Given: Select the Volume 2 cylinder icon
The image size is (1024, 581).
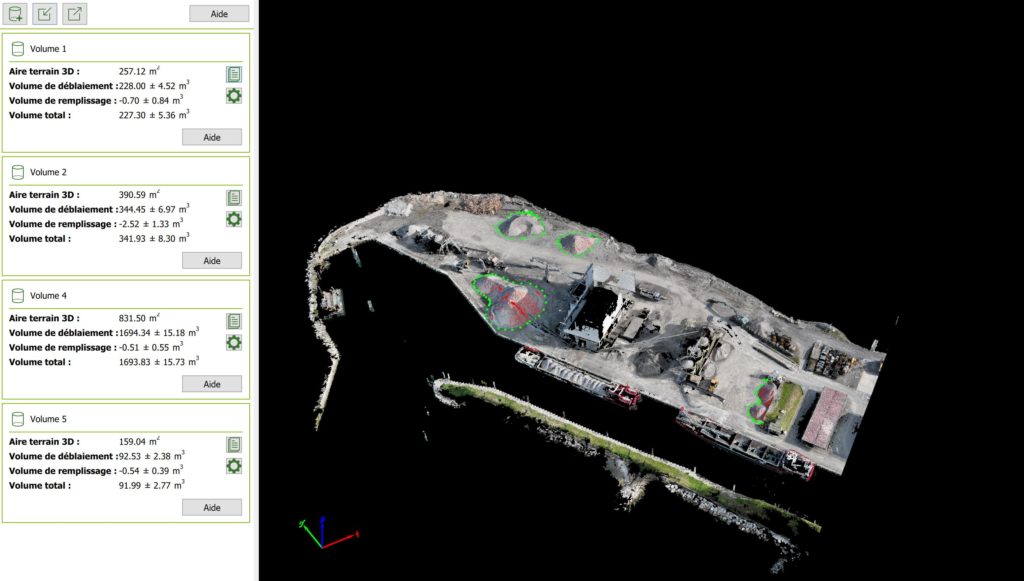Looking at the screenshot, I should coord(18,172).
